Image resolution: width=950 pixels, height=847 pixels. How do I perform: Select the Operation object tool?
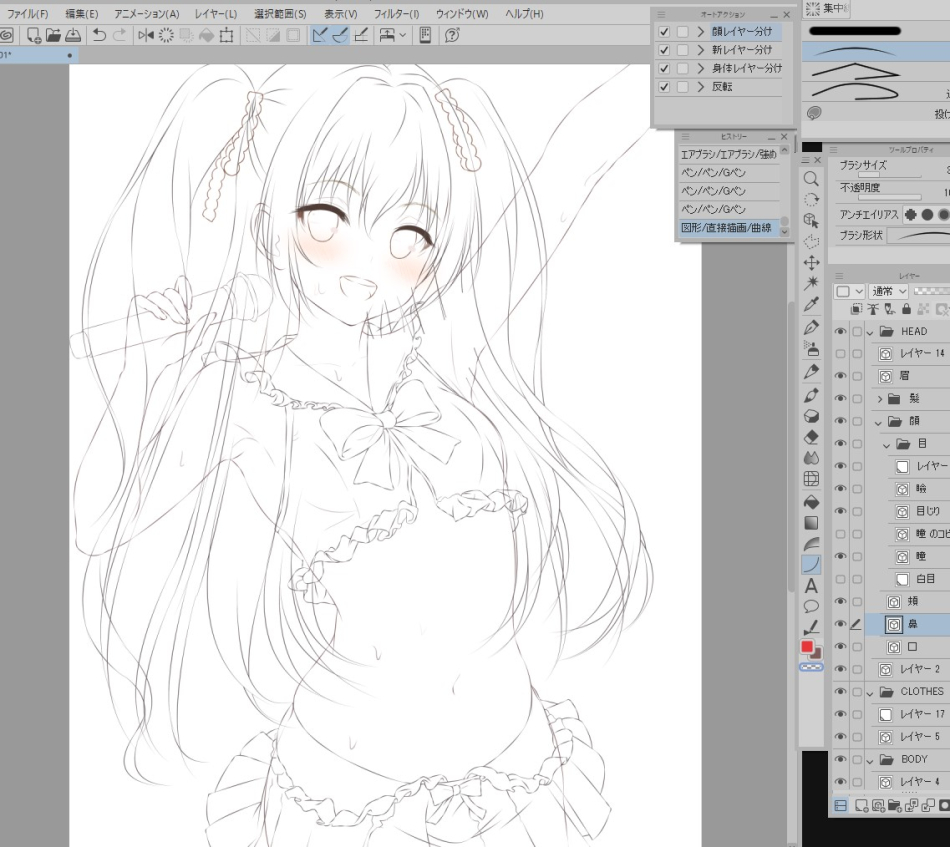point(811,221)
